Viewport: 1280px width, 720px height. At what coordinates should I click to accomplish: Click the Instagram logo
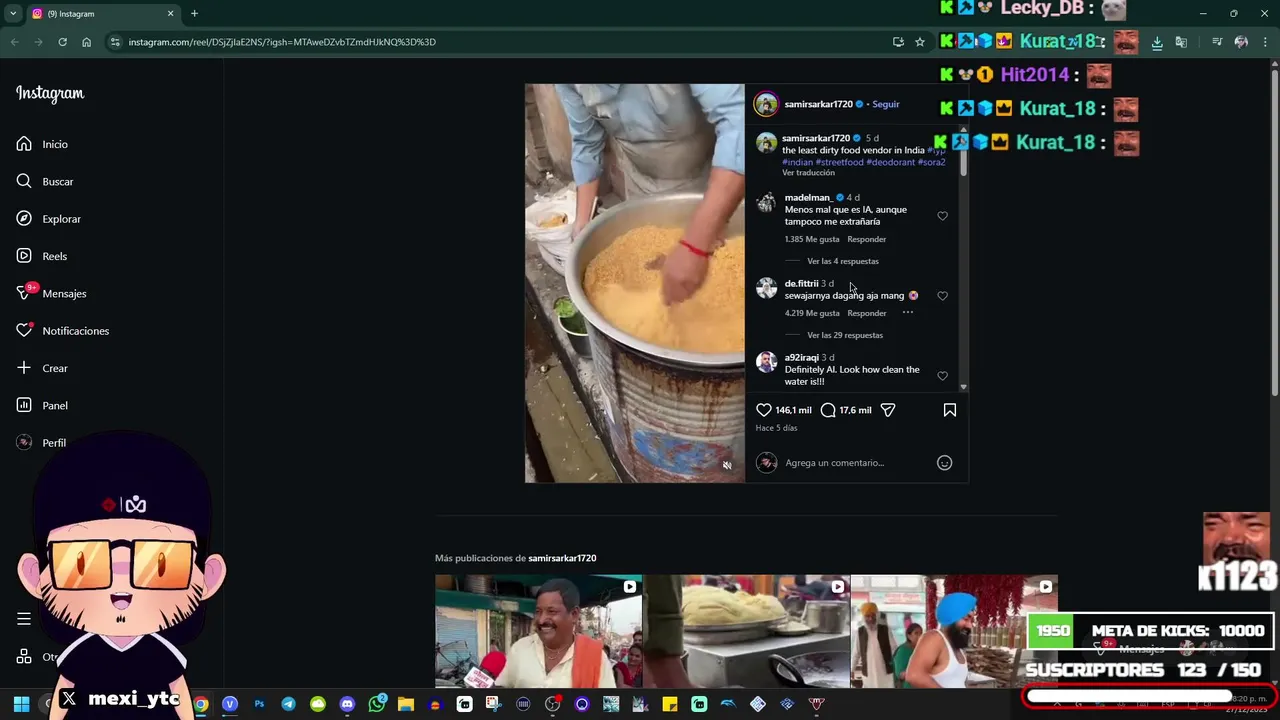50,93
